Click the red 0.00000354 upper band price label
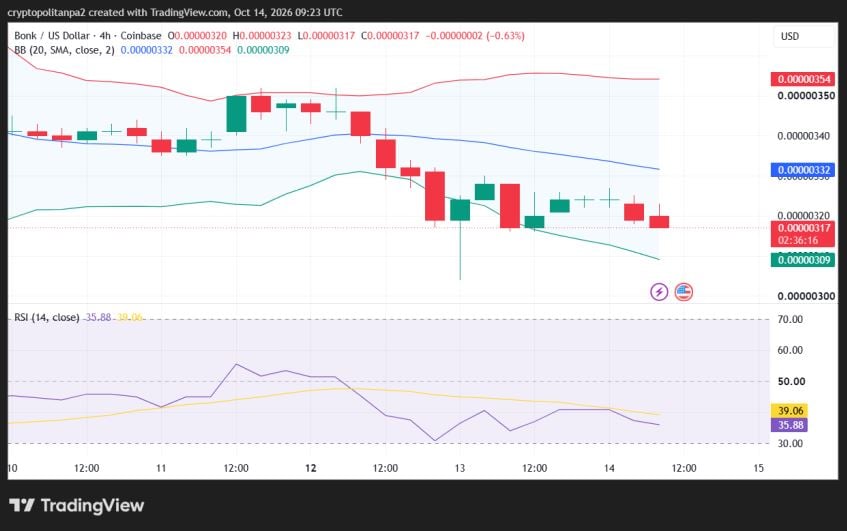Screen dimensions: 847x531 [x=803, y=79]
